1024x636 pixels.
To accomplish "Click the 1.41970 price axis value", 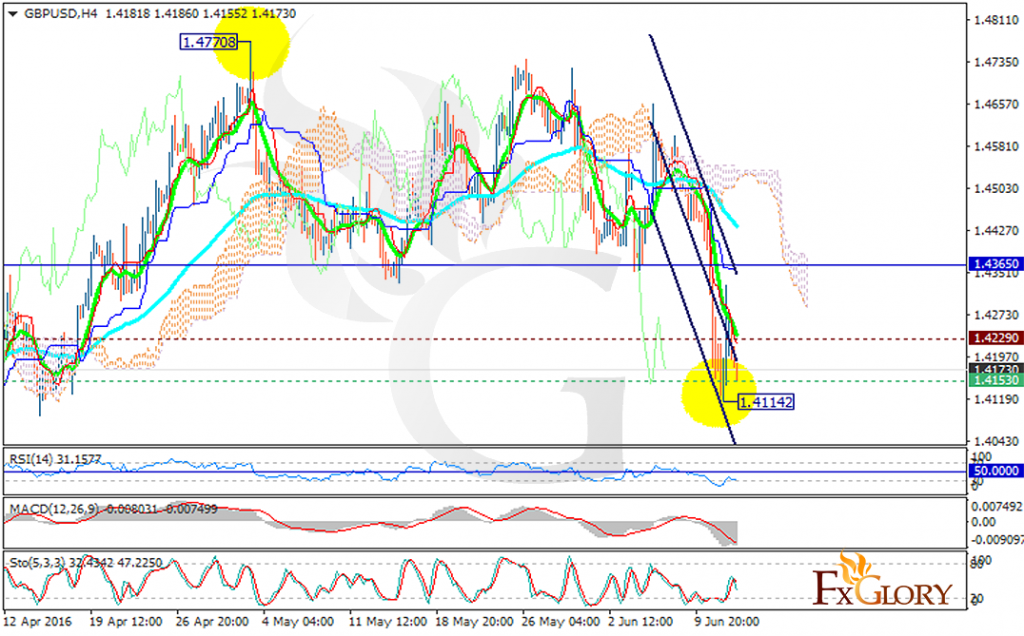I will 996,357.
